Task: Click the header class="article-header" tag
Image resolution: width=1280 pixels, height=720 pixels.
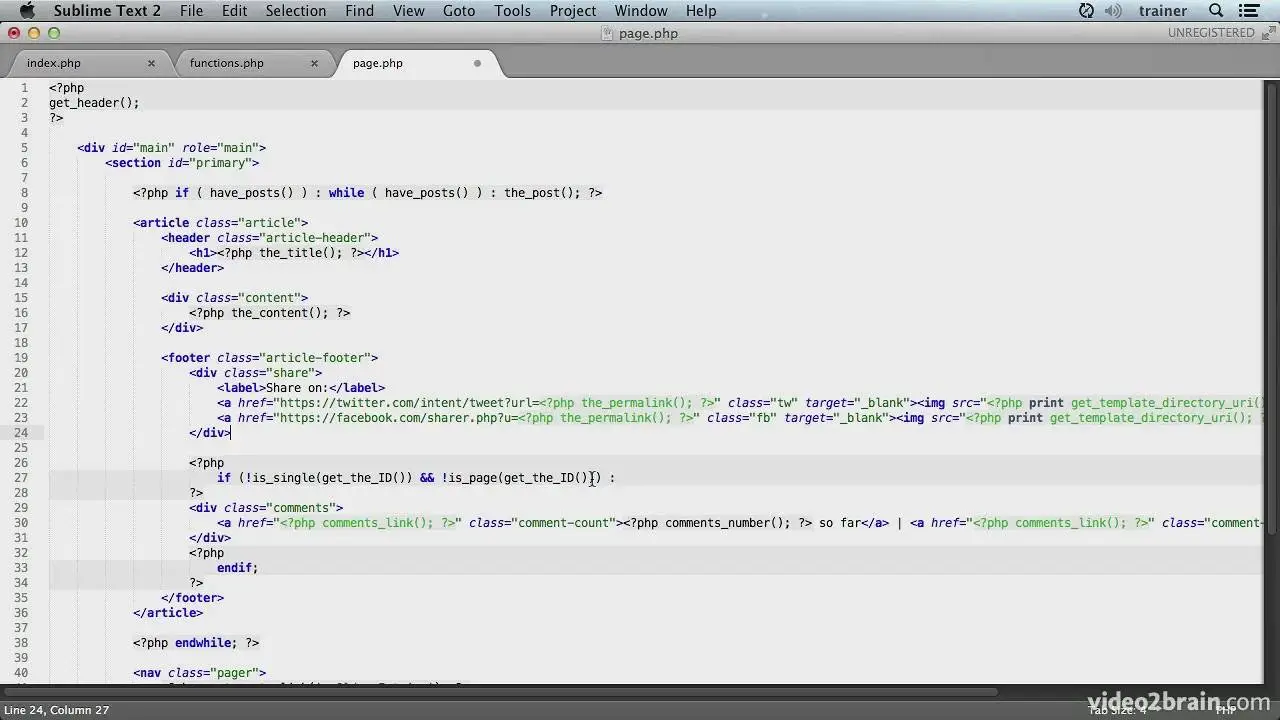Action: [x=270, y=238]
